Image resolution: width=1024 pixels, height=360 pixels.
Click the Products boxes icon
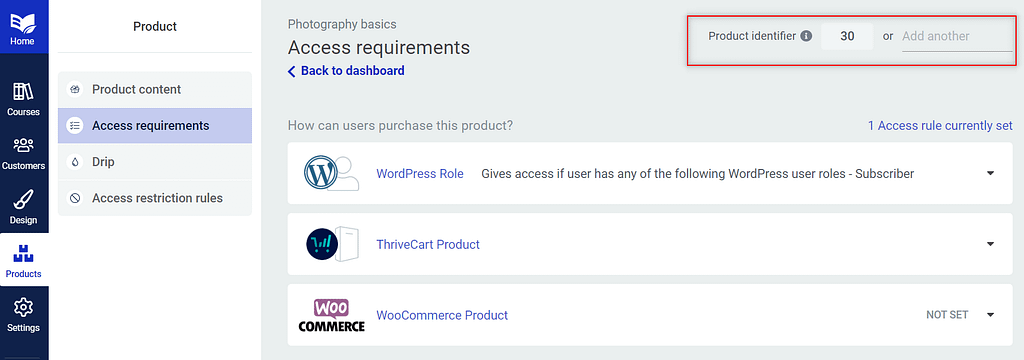24,254
